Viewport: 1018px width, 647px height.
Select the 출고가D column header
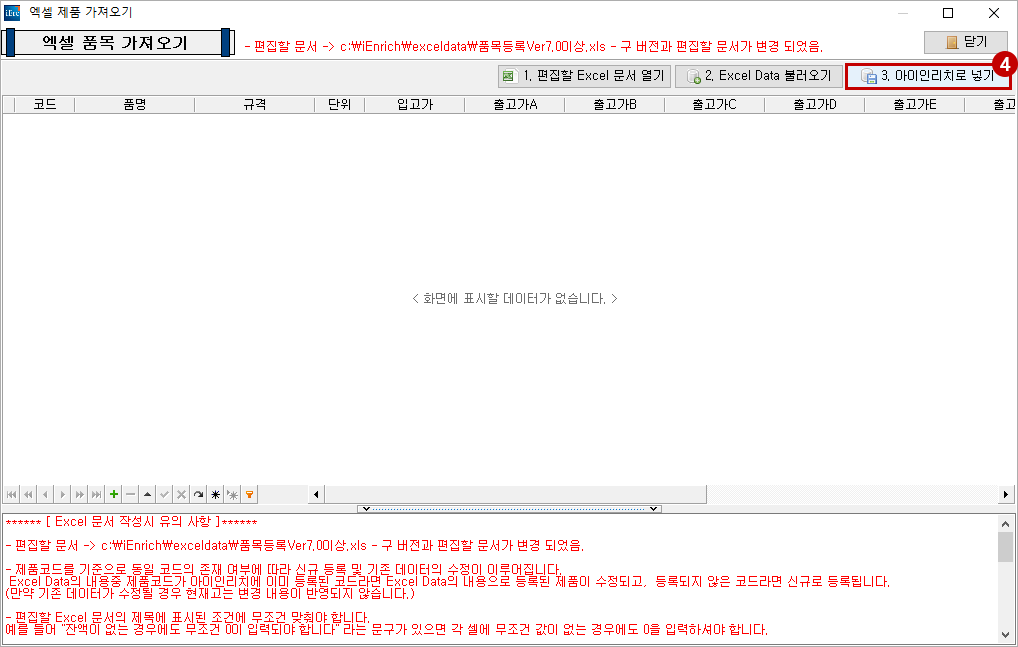tap(815, 104)
